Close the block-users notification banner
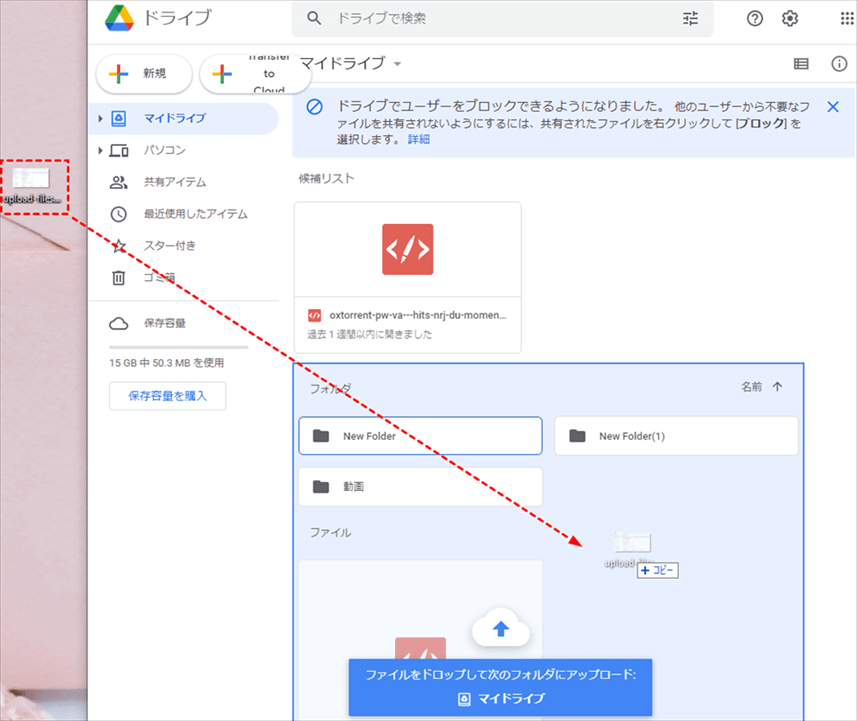The image size is (857, 721). (833, 107)
